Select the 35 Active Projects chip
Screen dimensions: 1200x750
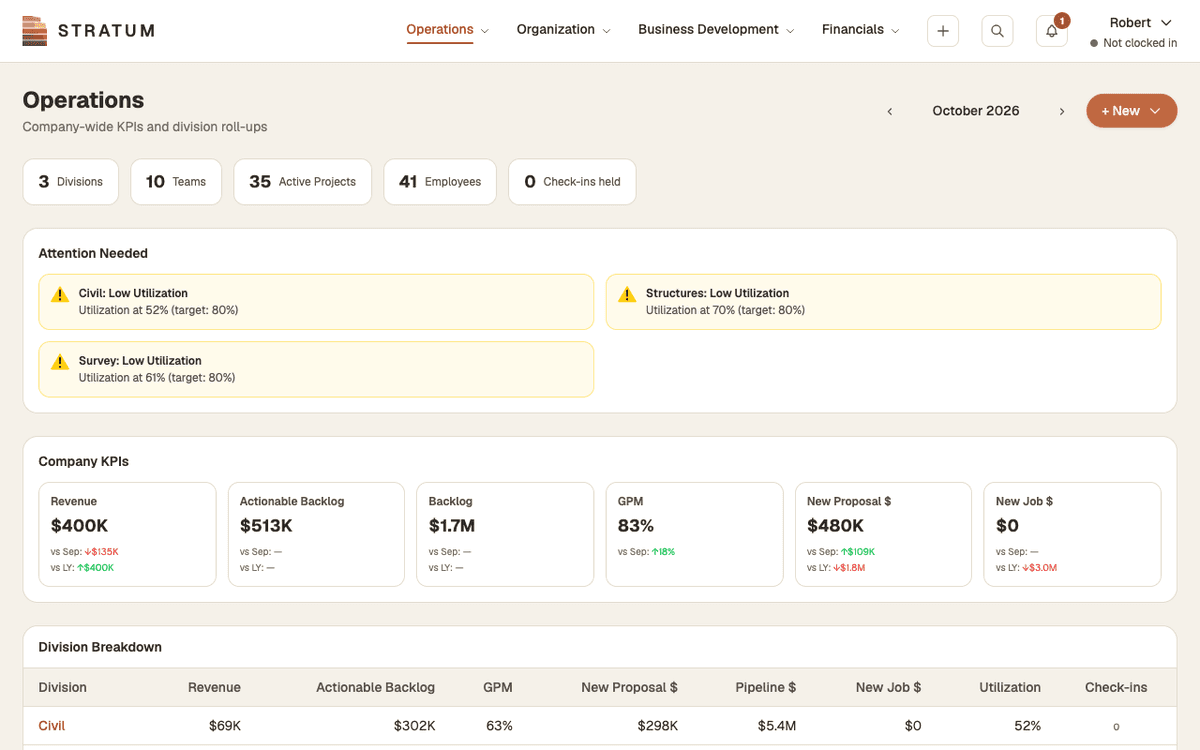[303, 182]
